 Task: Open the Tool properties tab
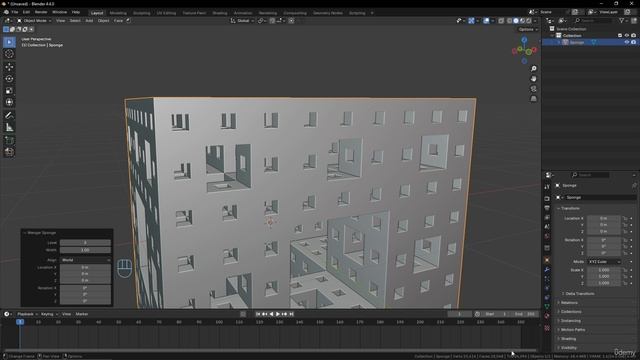pyautogui.click(x=547, y=187)
